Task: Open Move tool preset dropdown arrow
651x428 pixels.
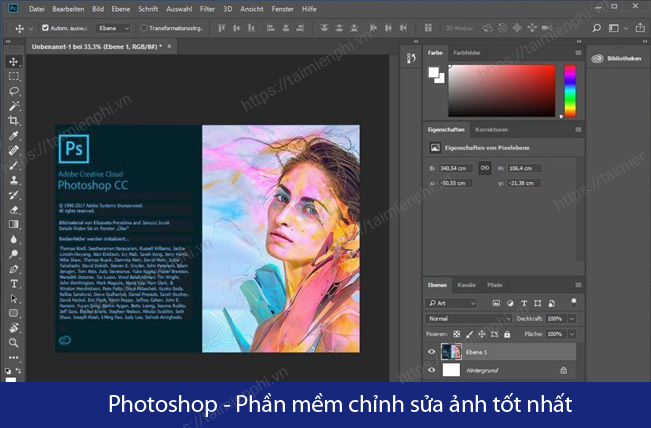Action: [31, 28]
